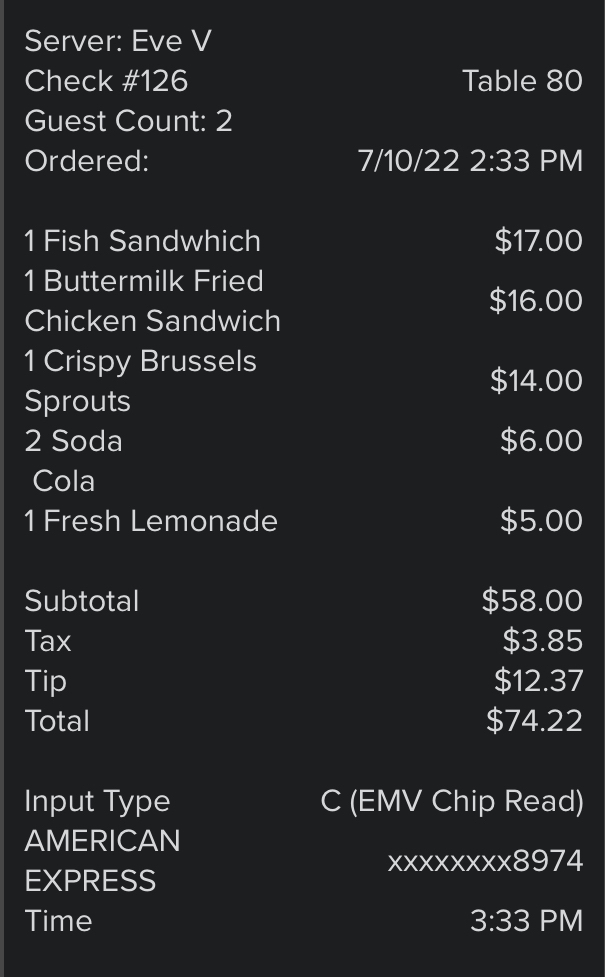Click the Total amount $74.22
605x977 pixels.
click(535, 721)
